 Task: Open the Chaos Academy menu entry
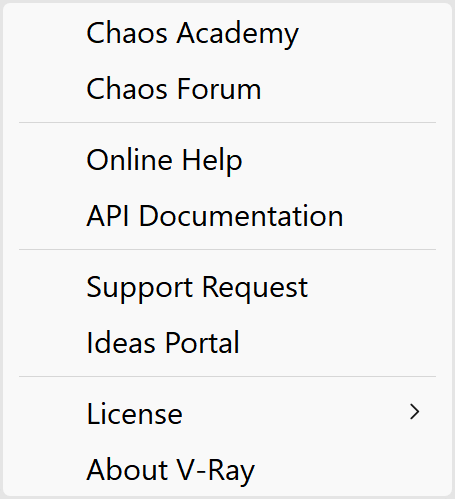click(x=227, y=33)
